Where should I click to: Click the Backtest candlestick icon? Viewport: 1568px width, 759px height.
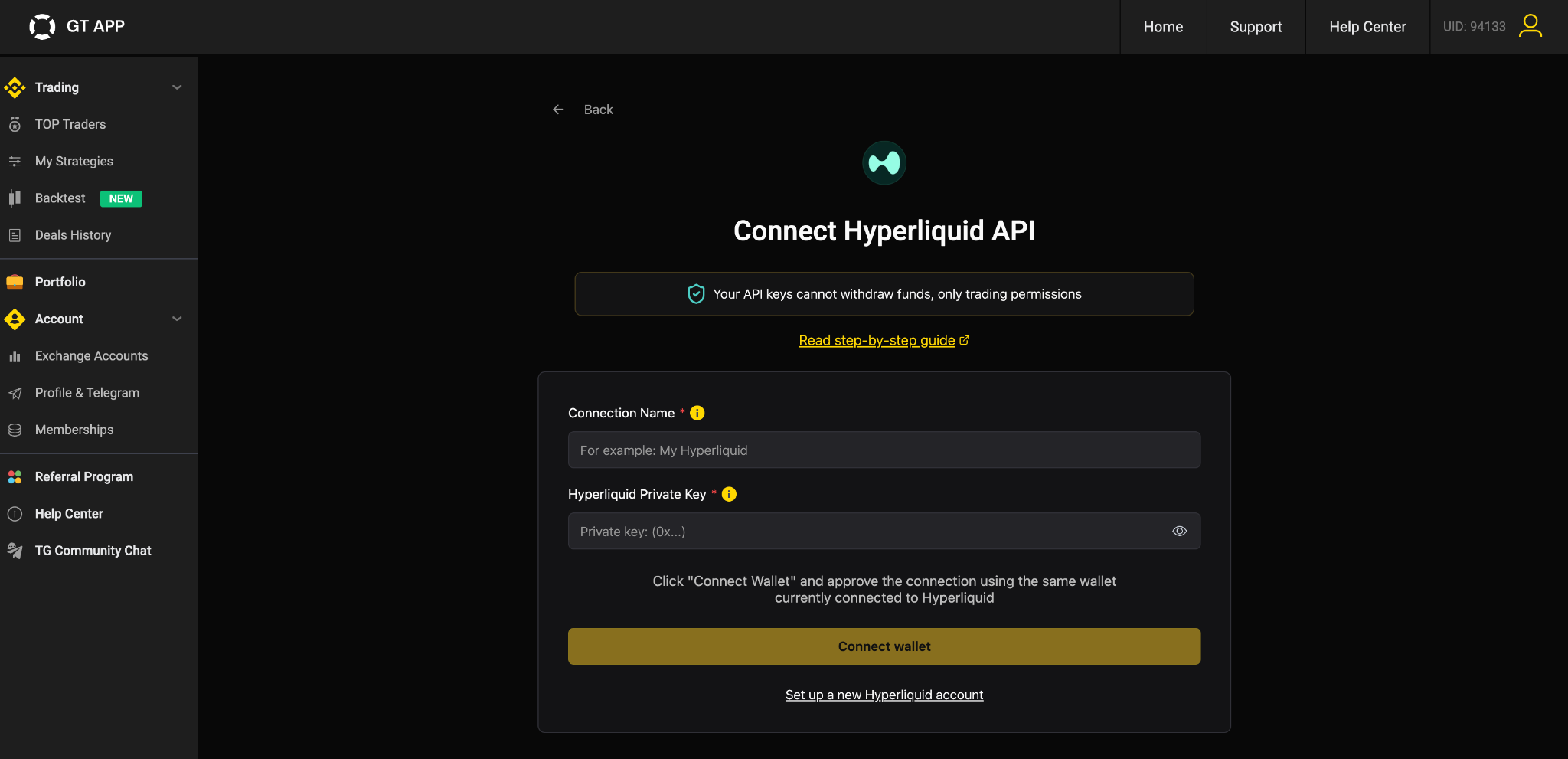coord(15,198)
